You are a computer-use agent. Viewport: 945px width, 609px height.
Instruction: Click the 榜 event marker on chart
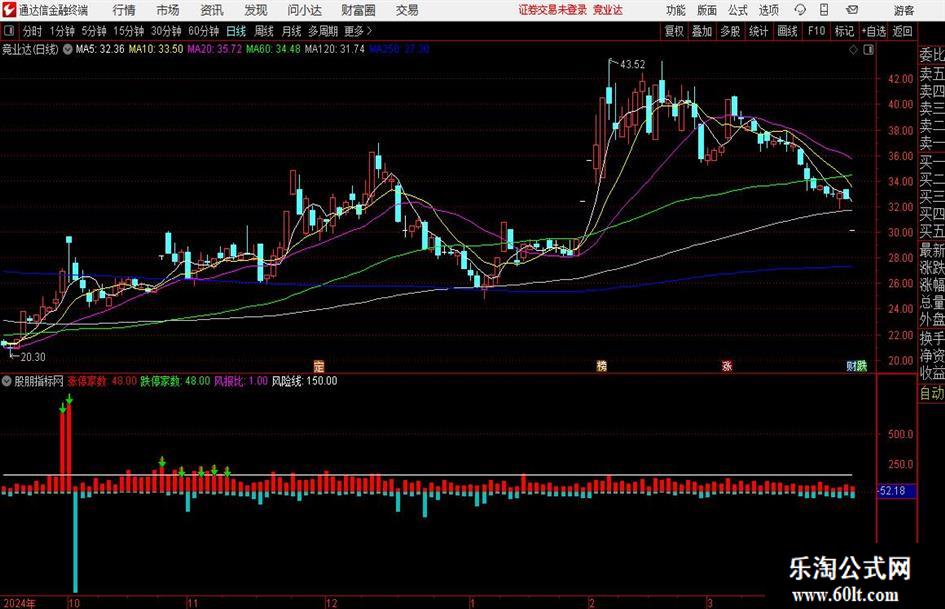click(601, 365)
